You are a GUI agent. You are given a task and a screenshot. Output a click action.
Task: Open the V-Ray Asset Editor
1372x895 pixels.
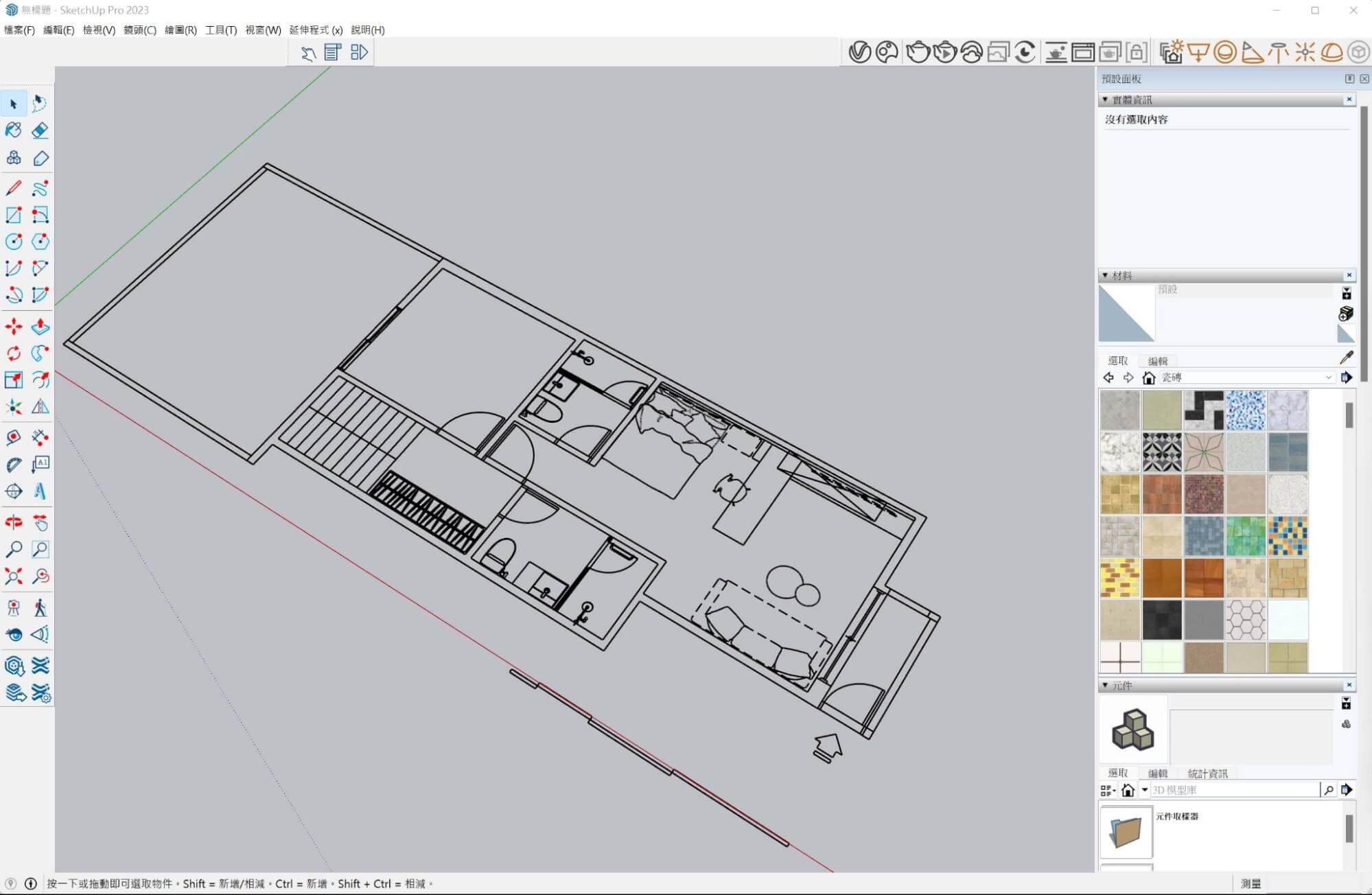(860, 52)
